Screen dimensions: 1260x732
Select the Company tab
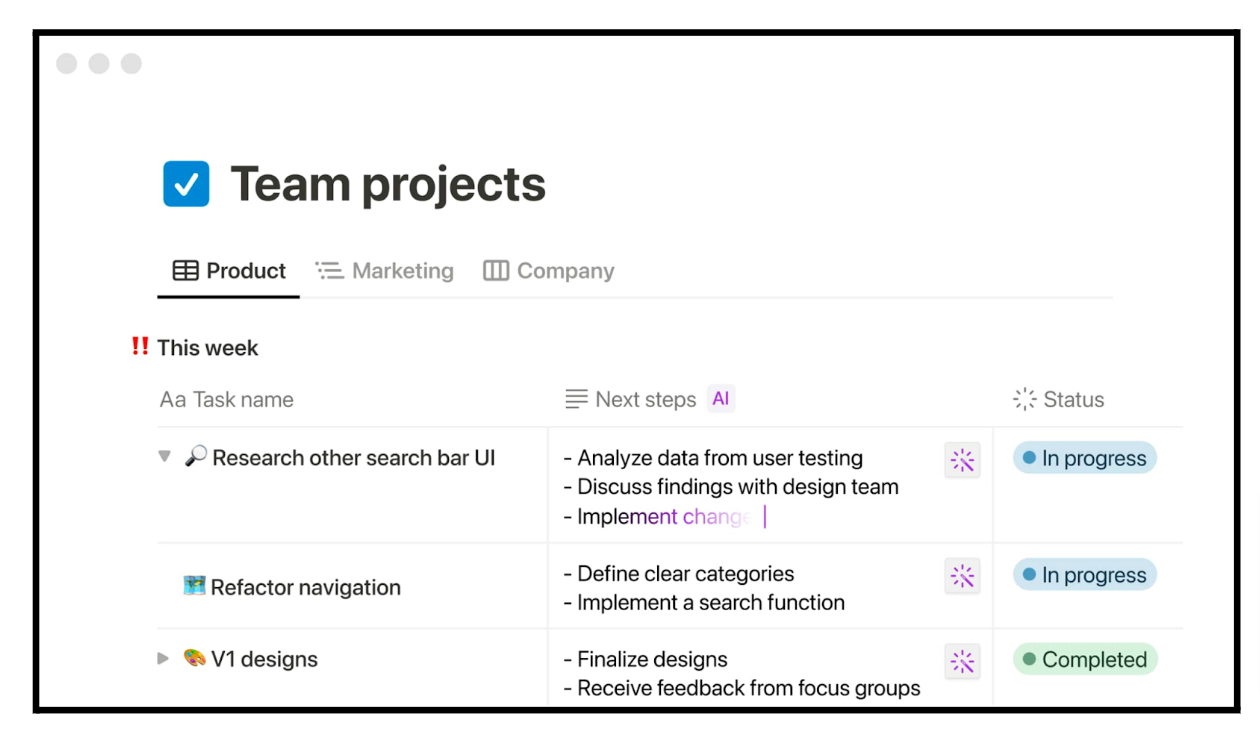coord(549,271)
